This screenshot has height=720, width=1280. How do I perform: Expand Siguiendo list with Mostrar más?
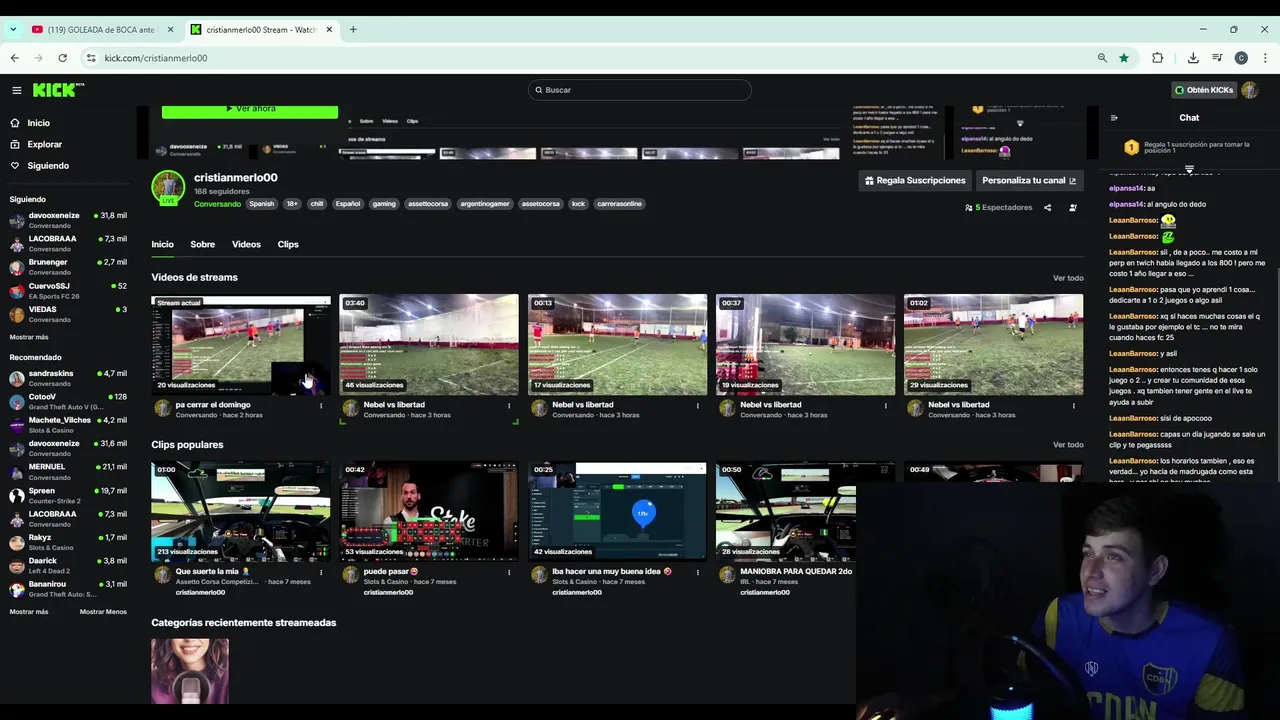(x=29, y=337)
